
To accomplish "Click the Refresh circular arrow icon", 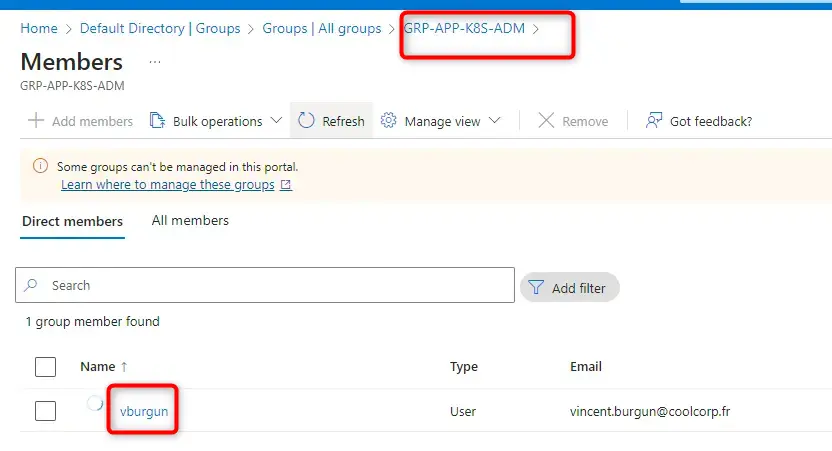I will [x=306, y=120].
